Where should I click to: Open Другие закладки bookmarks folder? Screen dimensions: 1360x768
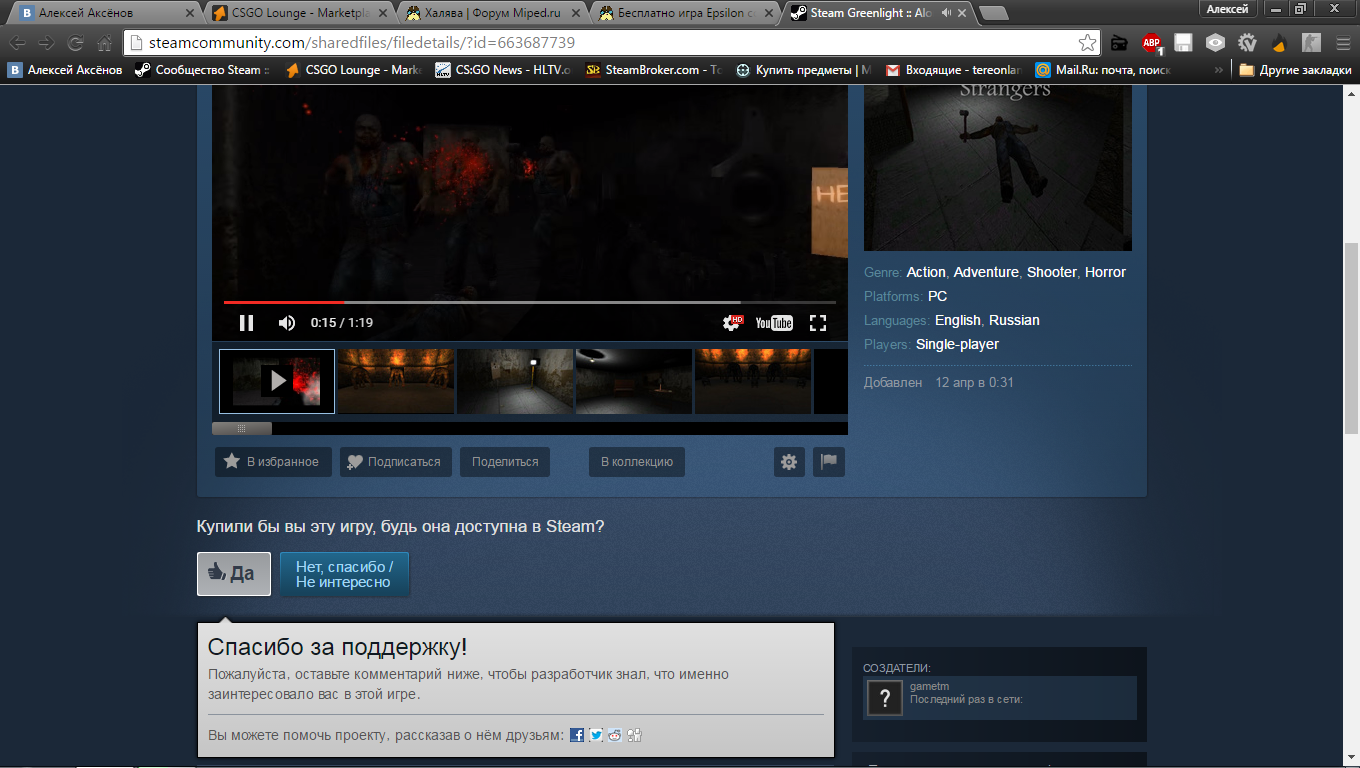click(1295, 70)
